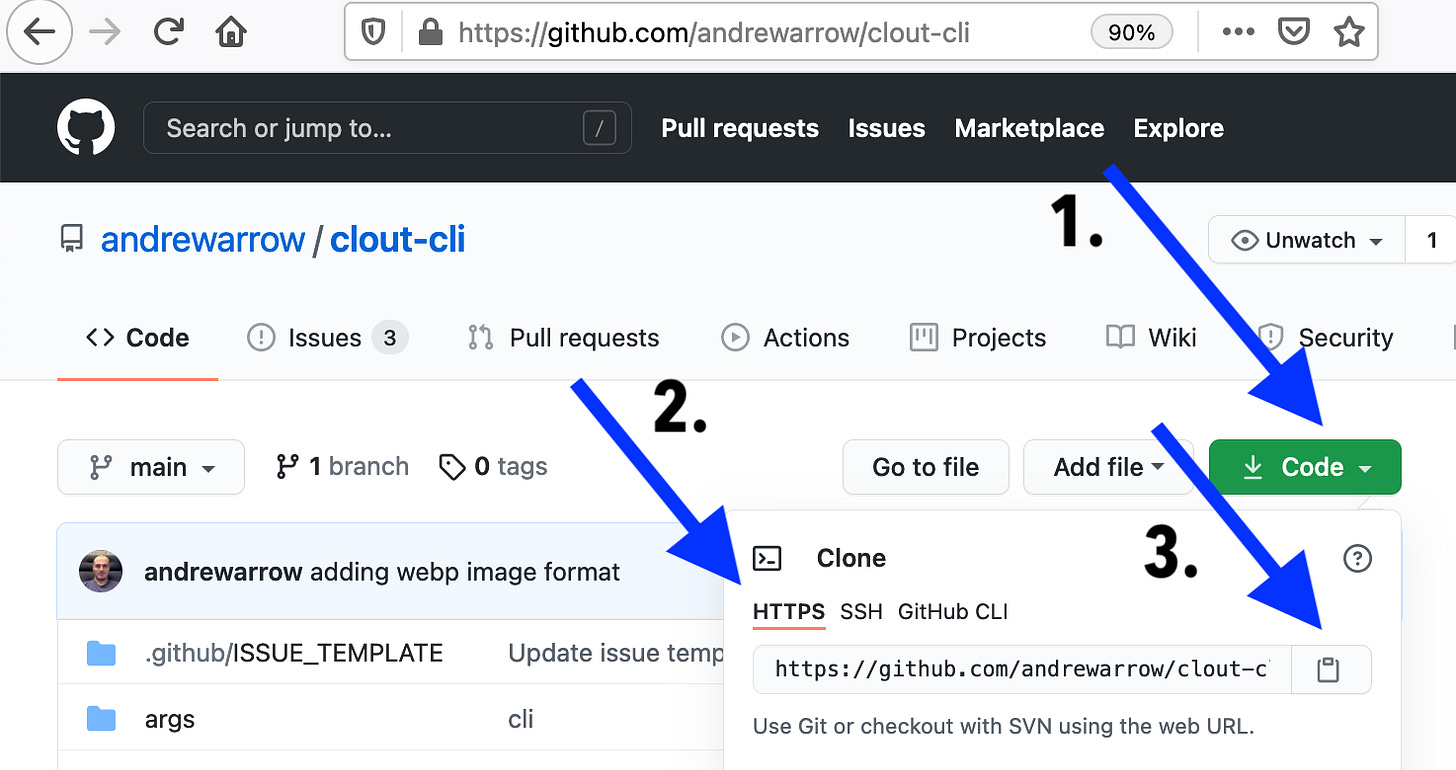
Task: Open the Projects tab
Action: [x=978, y=338]
